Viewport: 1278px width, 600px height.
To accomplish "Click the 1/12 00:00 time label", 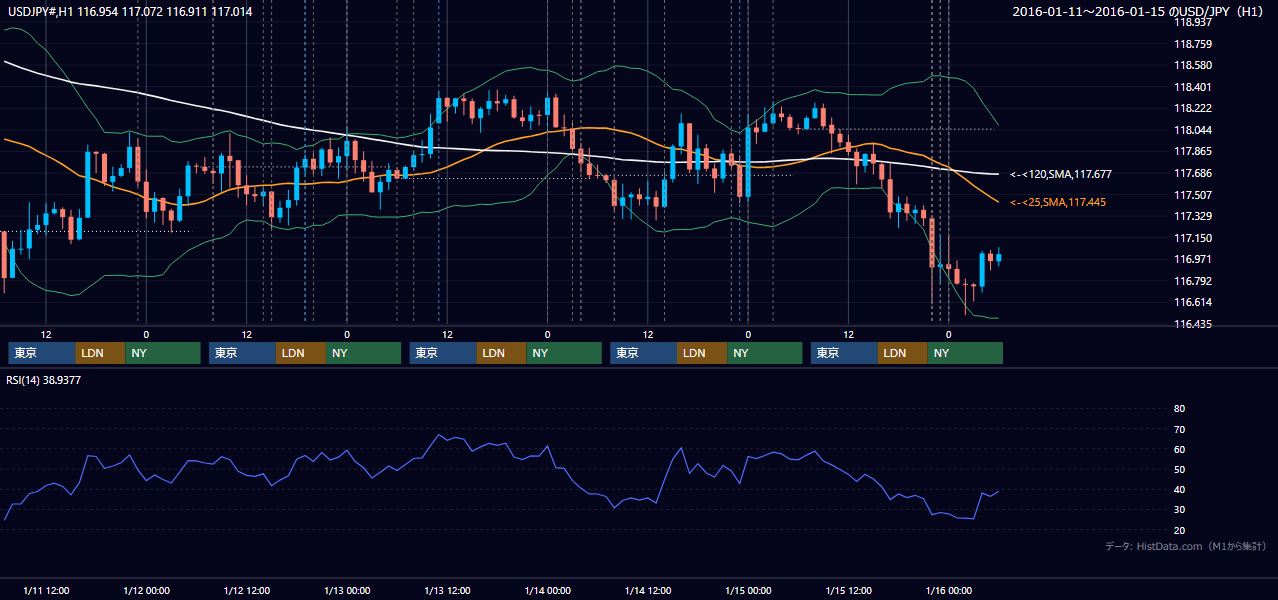I will (146, 591).
